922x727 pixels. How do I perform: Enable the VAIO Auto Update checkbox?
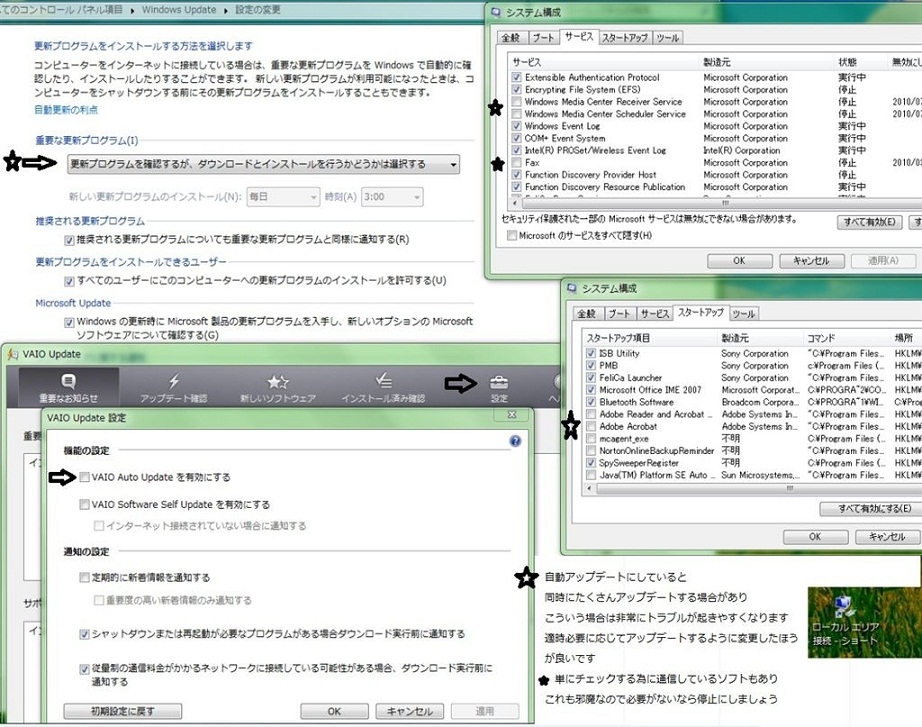tap(85, 478)
